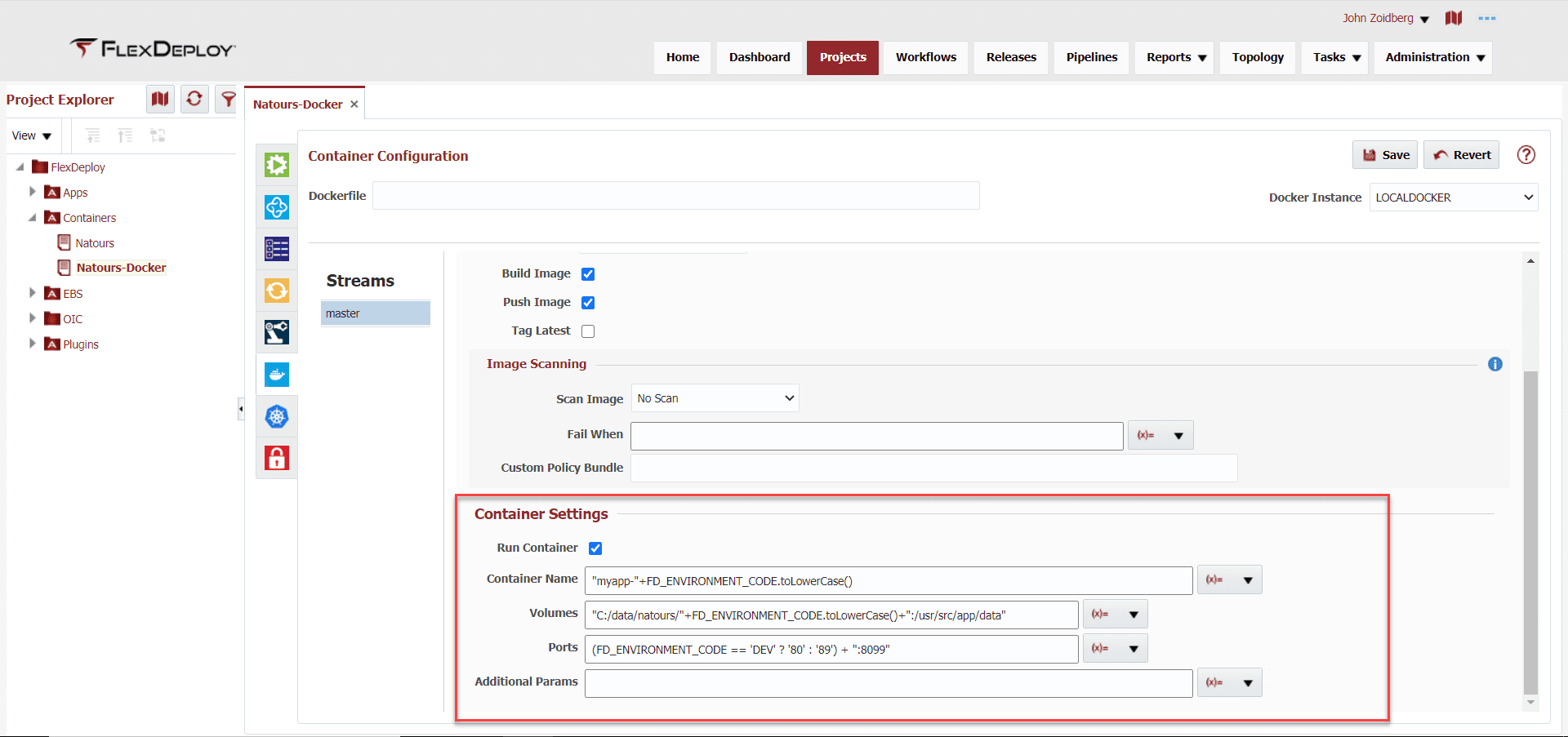Open the red lock security sidebar icon
The height and width of the screenshot is (737, 1568).
tap(277, 458)
